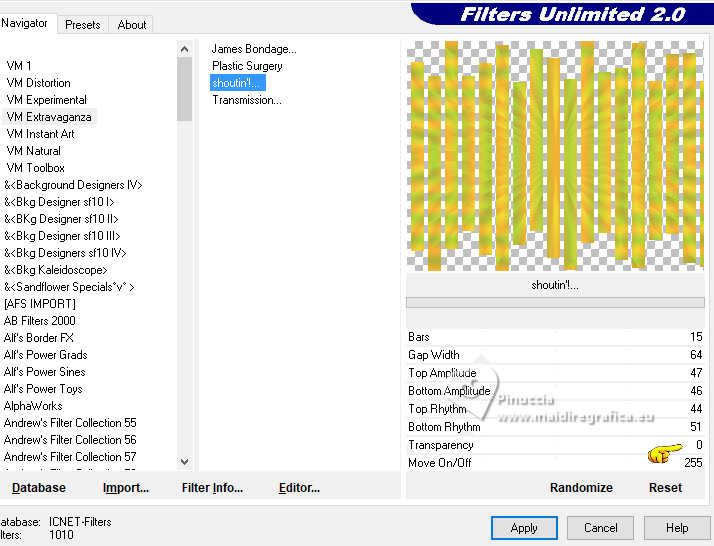Select VM Toolbox category
This screenshot has width=714, height=546.
(36, 168)
